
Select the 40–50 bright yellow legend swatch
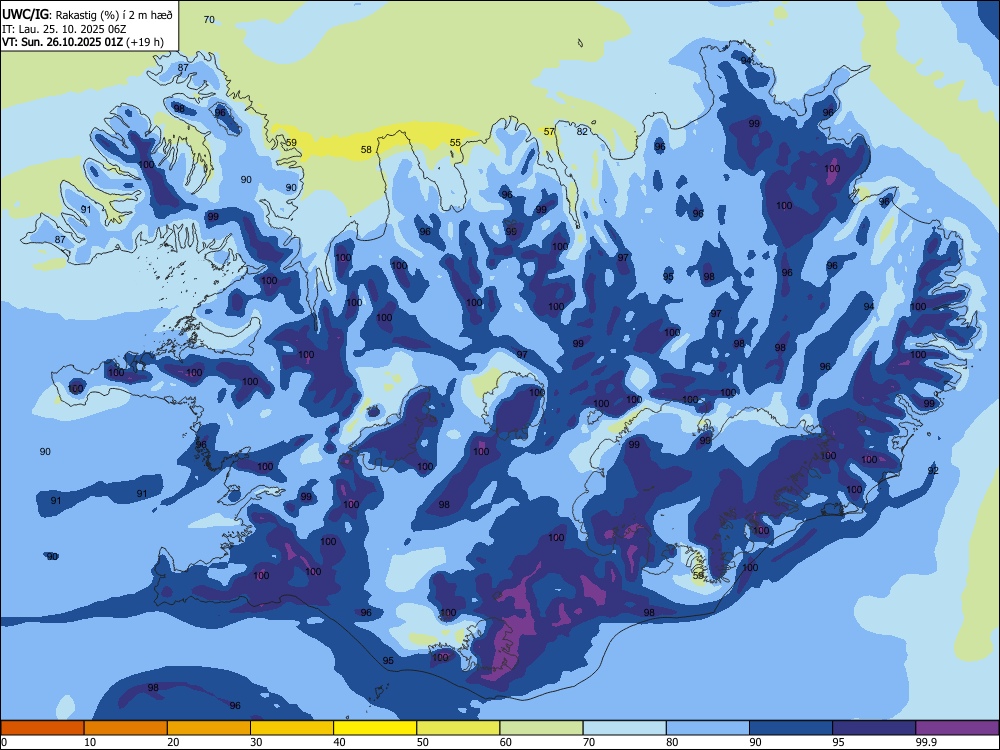click(375, 728)
